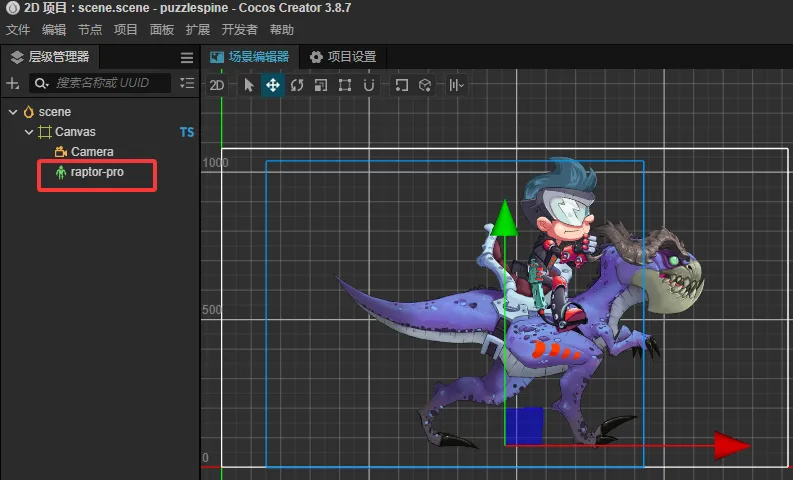
Task: Select the move transform tool
Action: point(272,86)
